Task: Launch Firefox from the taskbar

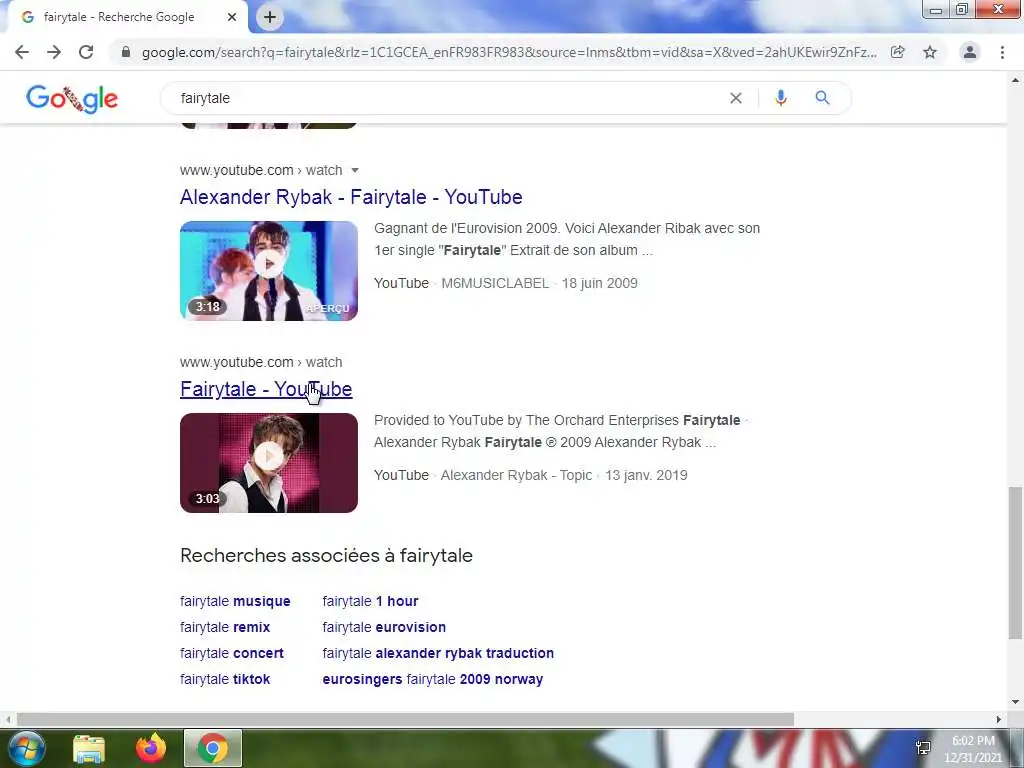Action: click(x=151, y=748)
